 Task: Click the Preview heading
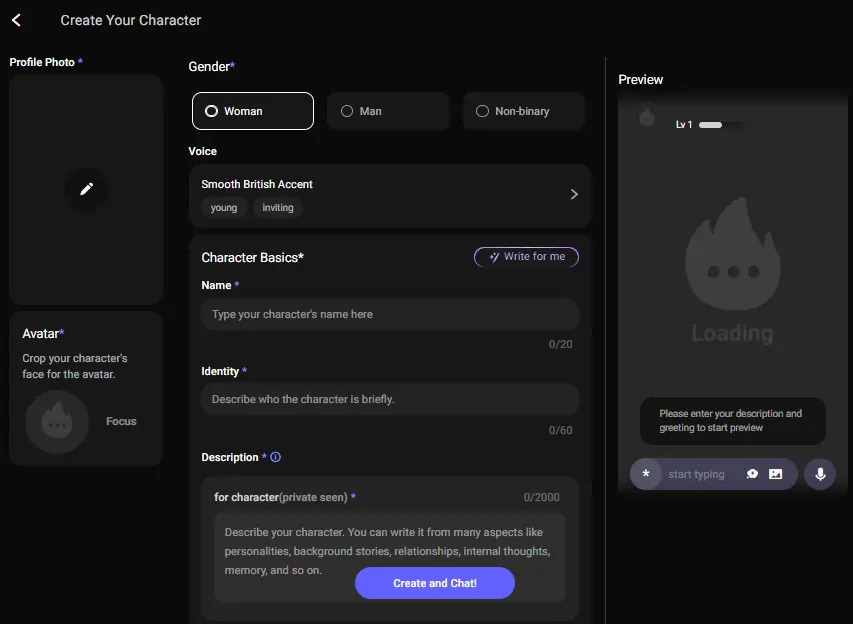click(x=640, y=79)
